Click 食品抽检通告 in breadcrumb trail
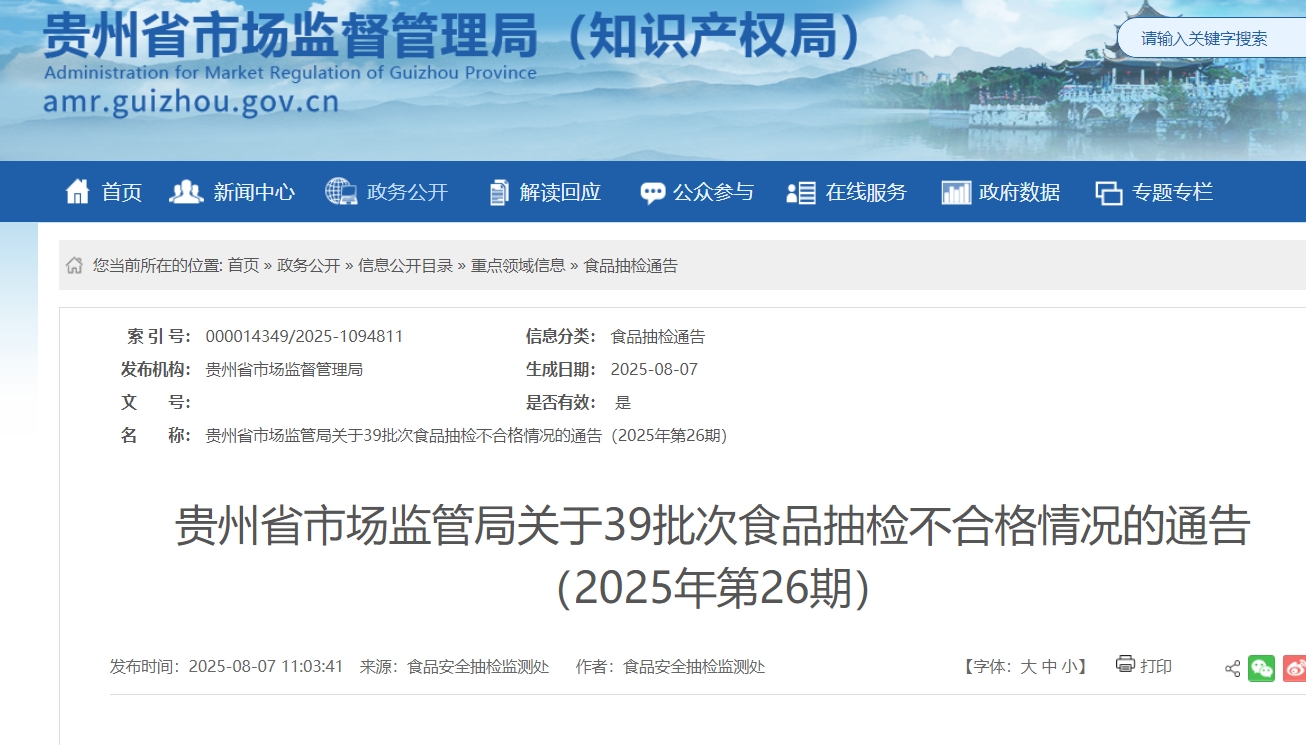Viewport: 1306px width, 745px height. (630, 266)
